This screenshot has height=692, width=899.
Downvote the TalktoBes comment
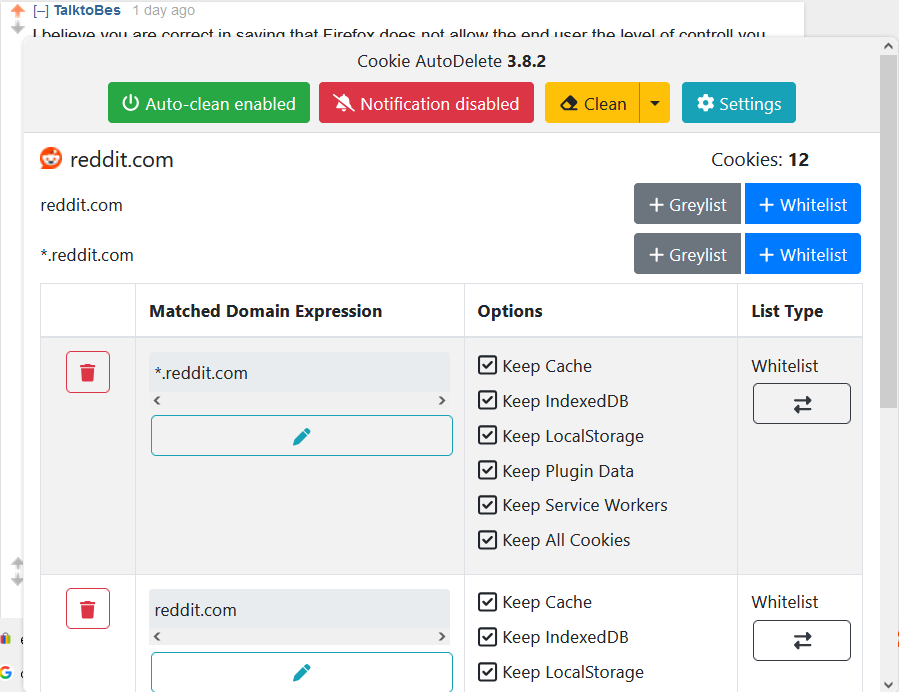18,27
